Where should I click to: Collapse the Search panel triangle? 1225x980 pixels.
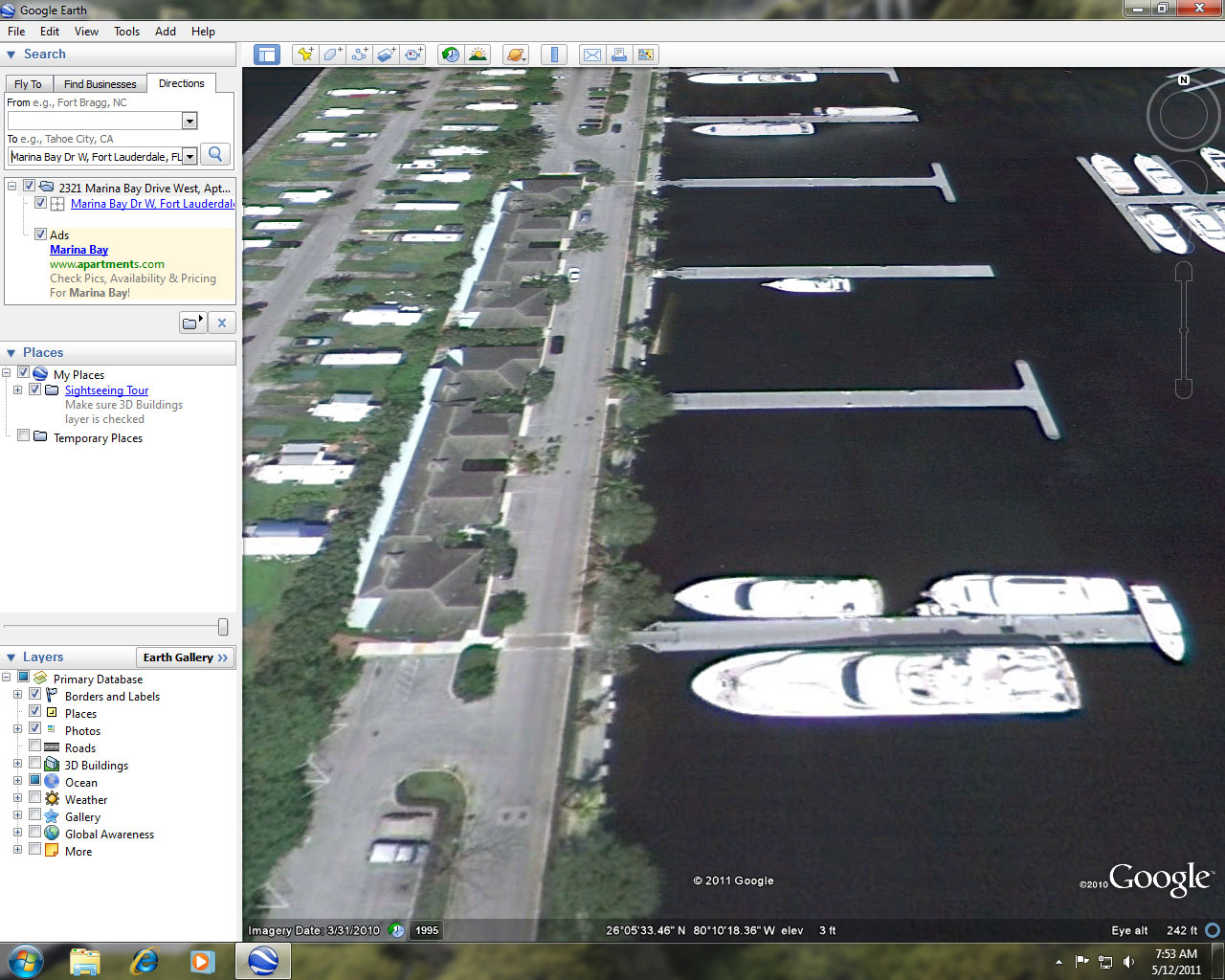pos(11,55)
